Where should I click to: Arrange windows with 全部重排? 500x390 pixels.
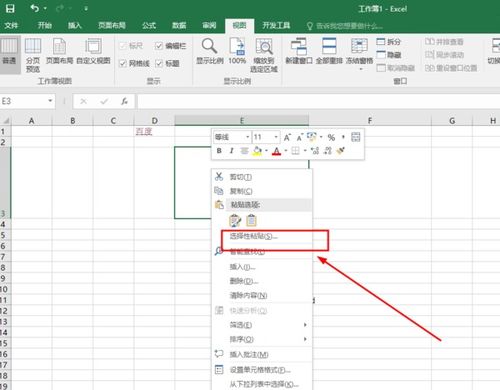pos(329,51)
